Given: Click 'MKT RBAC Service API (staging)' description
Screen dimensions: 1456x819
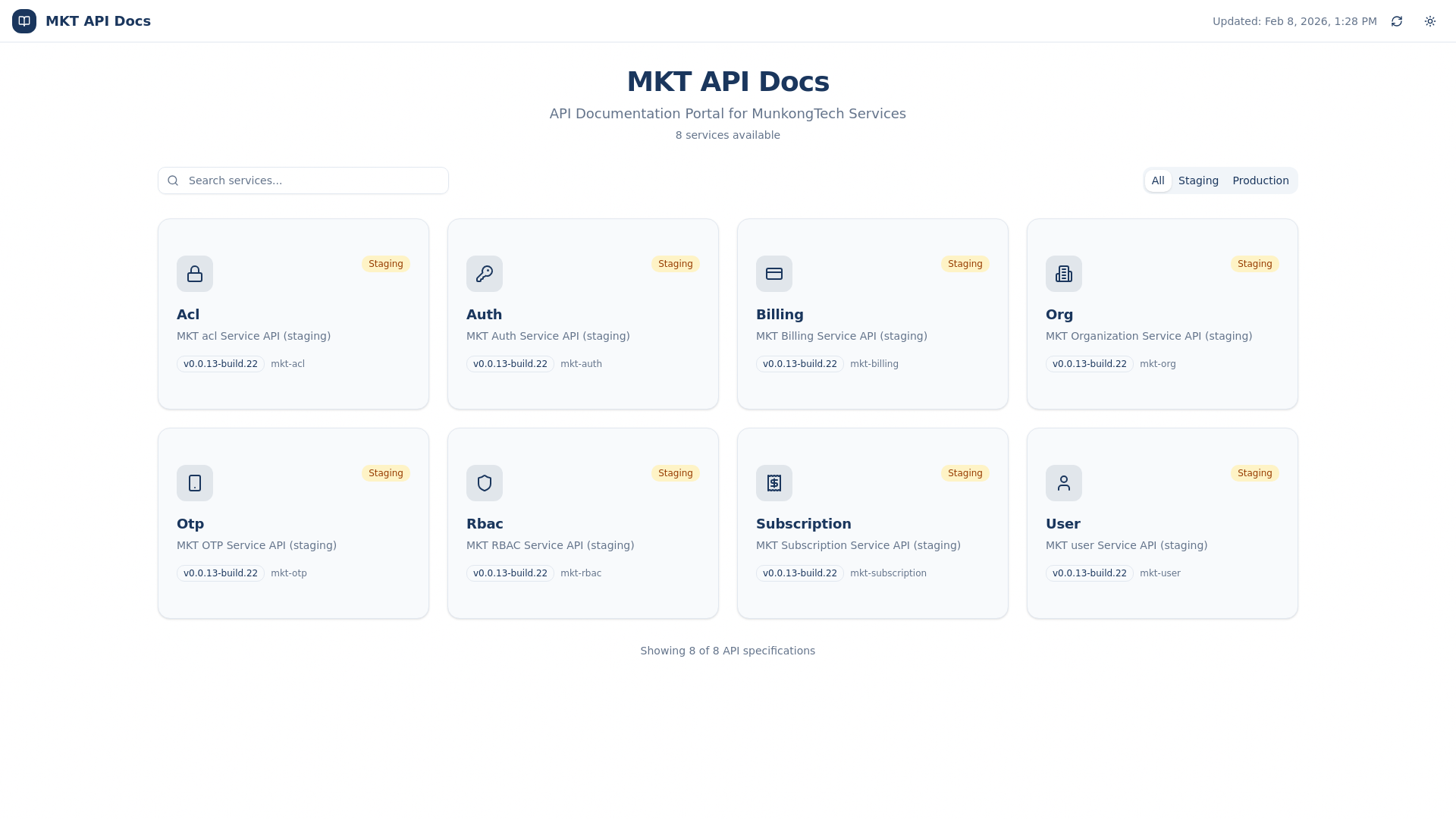Looking at the screenshot, I should tap(551, 545).
